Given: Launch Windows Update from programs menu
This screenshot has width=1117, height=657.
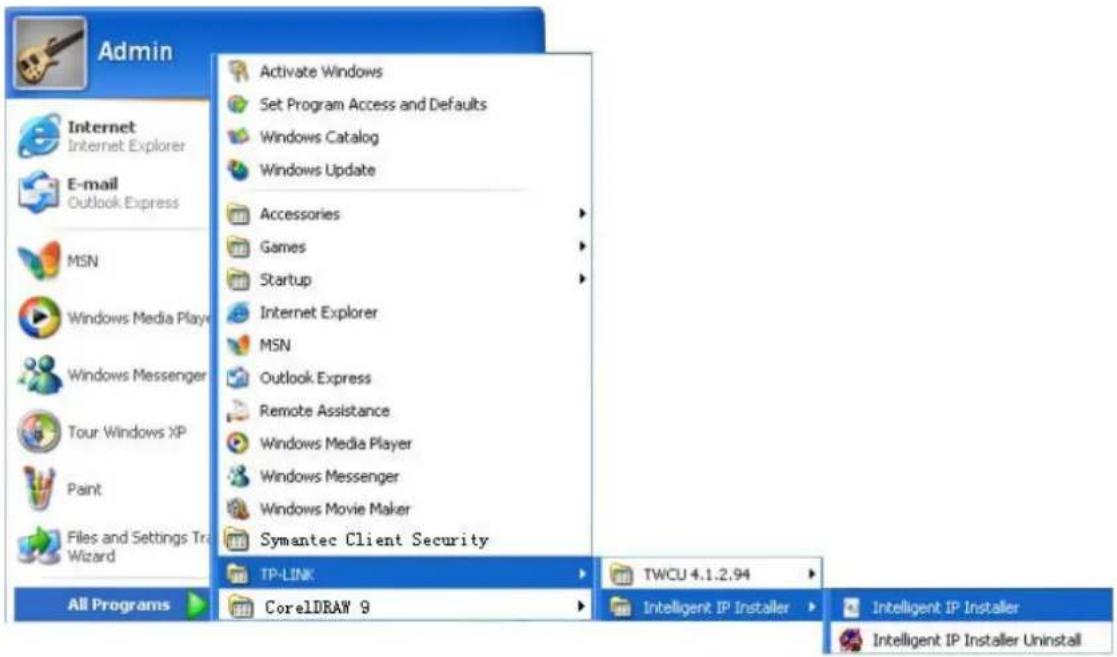Looking at the screenshot, I should (x=405, y=170).
